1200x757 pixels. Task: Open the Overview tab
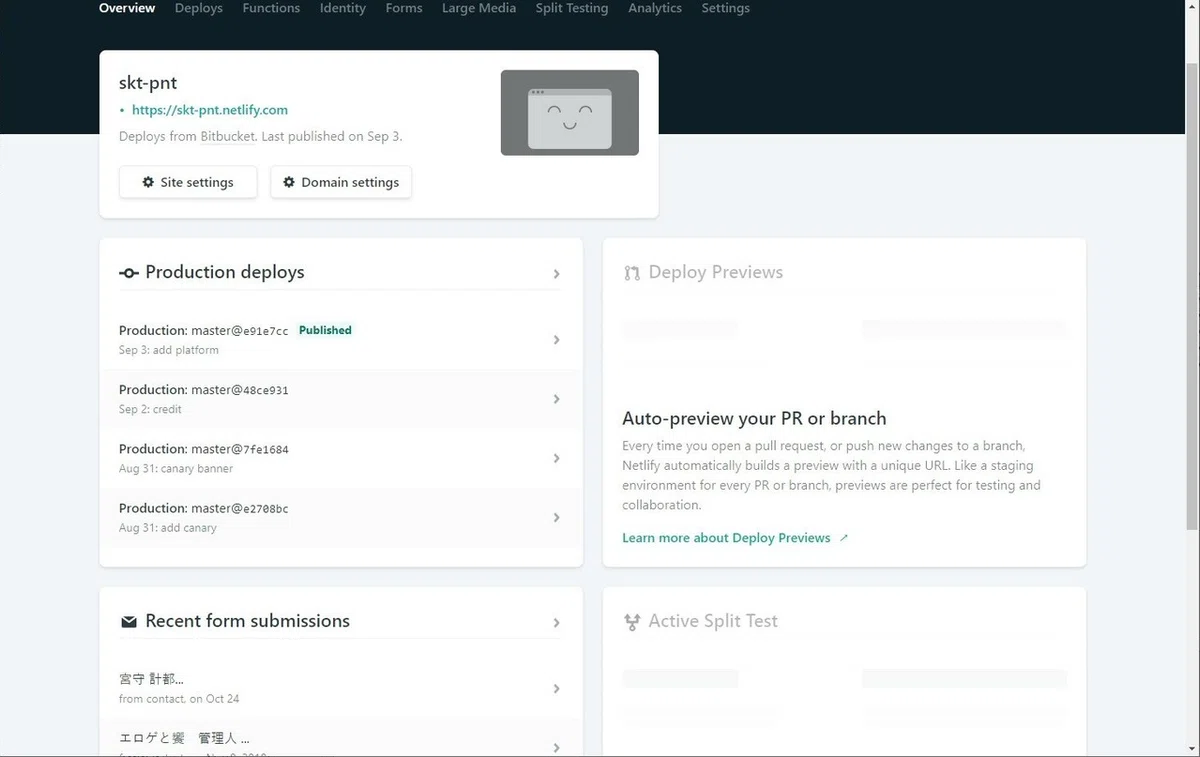point(127,8)
